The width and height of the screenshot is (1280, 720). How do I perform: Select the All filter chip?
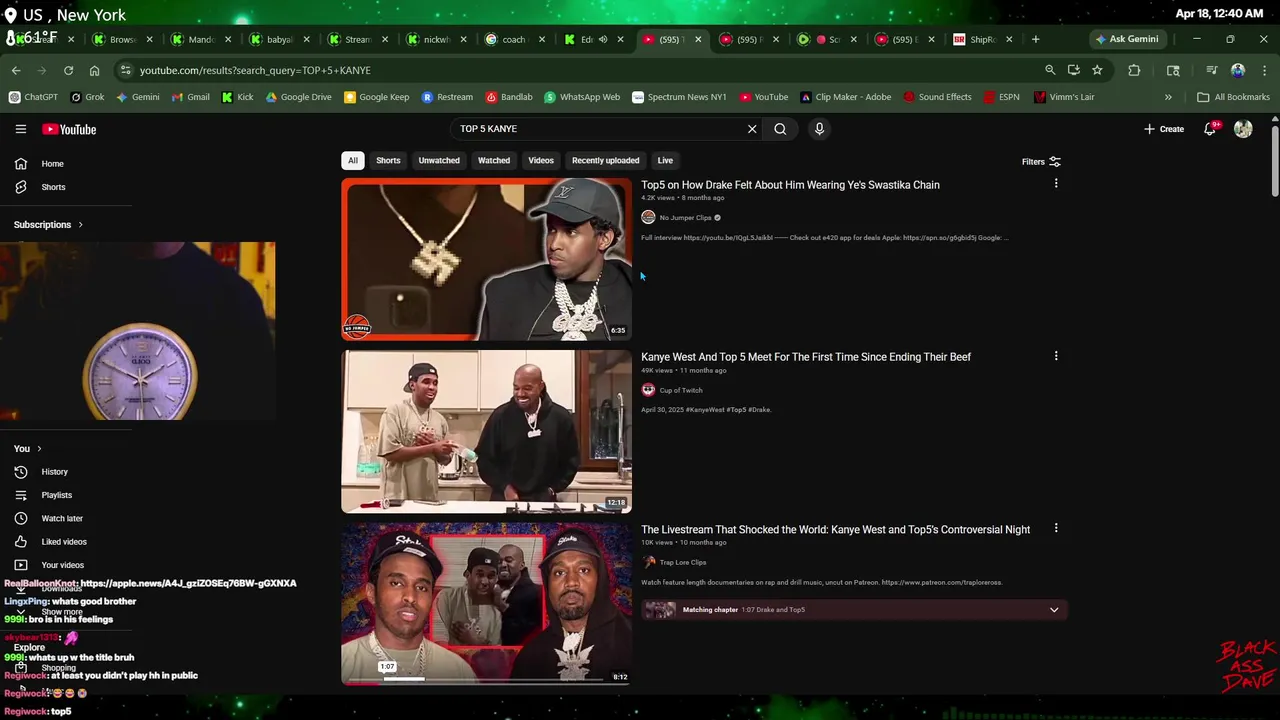click(352, 161)
